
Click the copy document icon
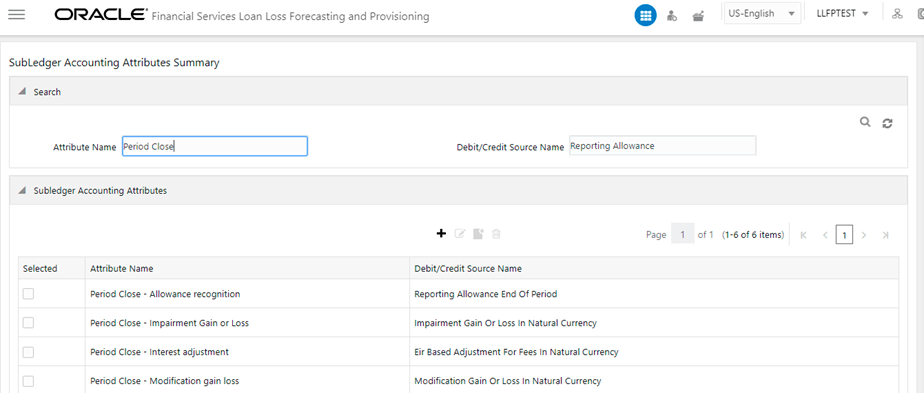(x=478, y=234)
